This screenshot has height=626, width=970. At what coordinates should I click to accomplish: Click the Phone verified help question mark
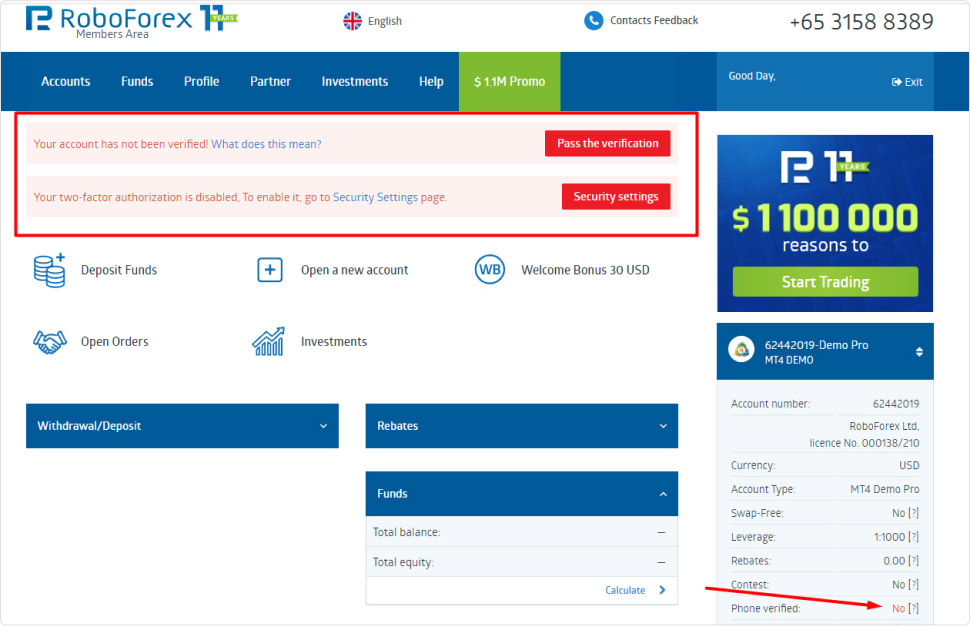click(914, 609)
